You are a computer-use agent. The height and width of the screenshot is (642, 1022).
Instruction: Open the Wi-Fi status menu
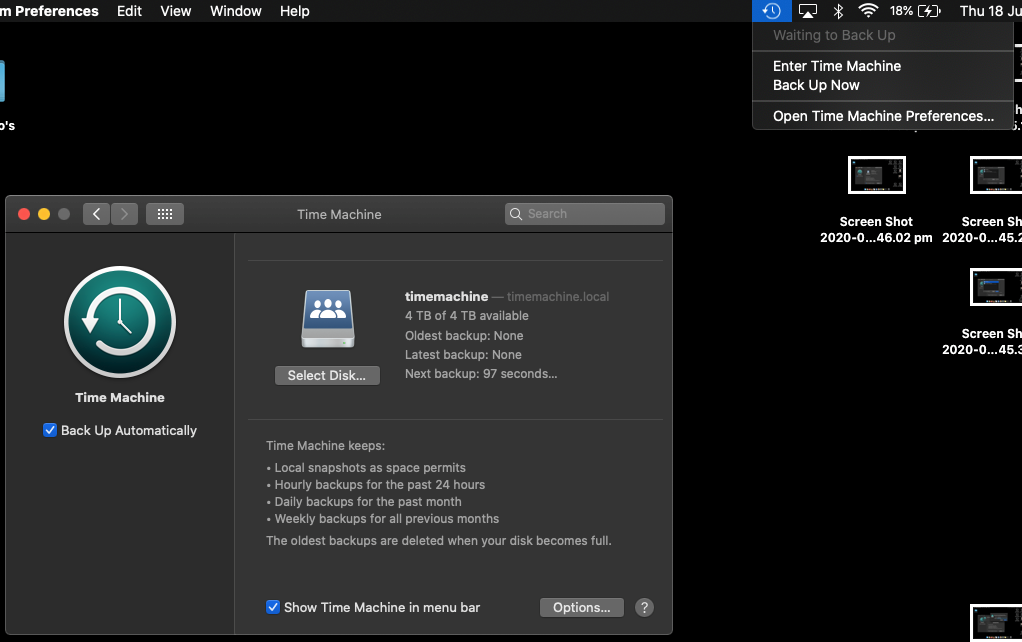click(868, 11)
